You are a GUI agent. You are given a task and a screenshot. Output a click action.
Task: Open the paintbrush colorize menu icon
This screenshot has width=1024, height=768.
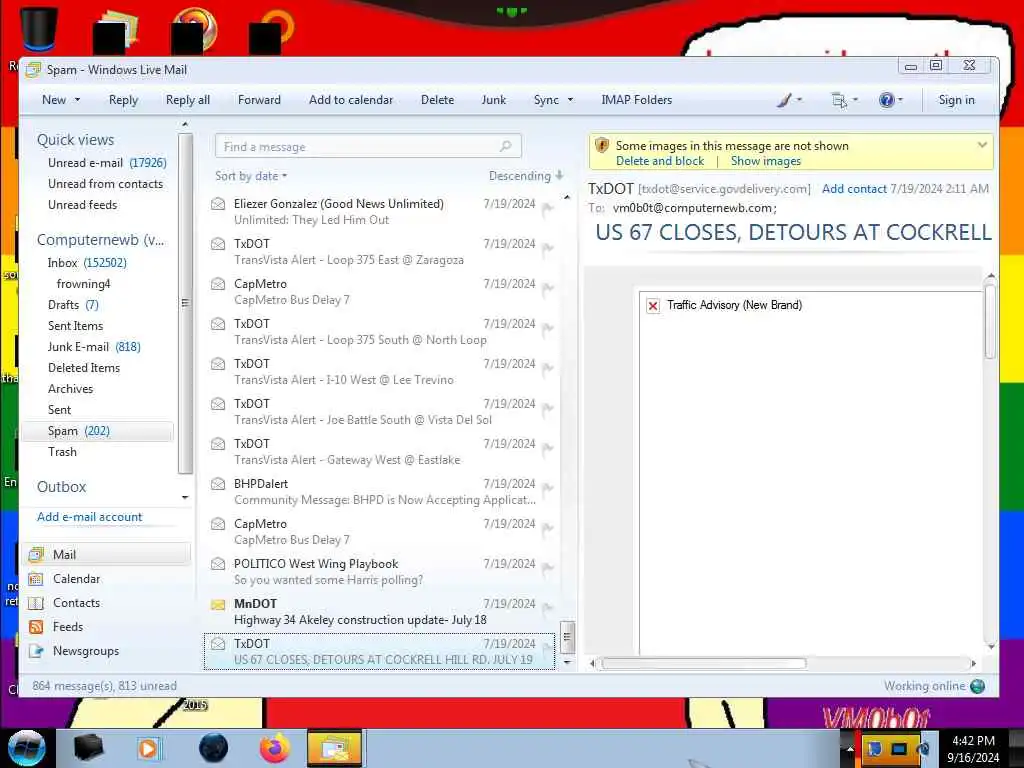point(784,100)
